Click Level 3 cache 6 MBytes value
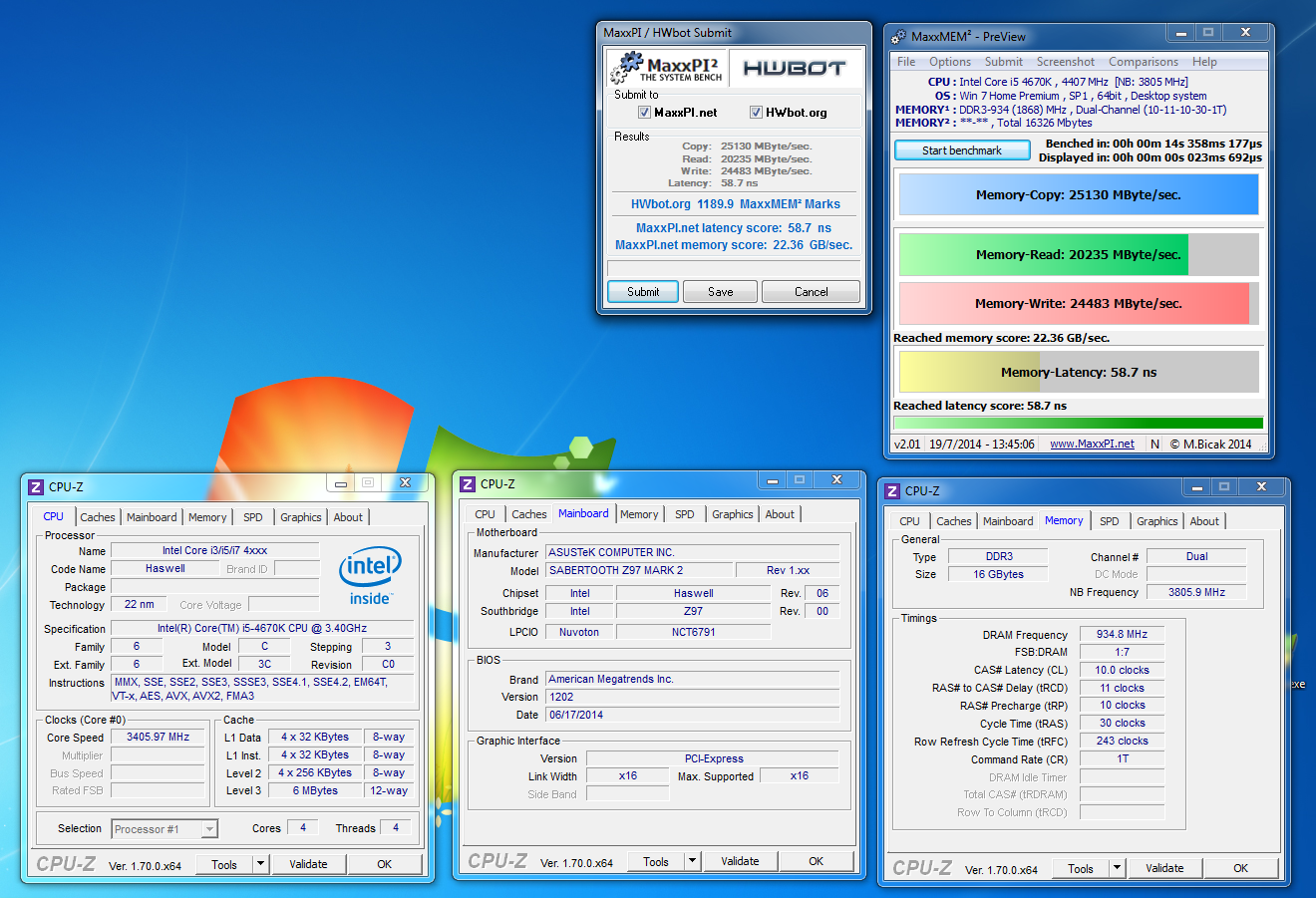Viewport: 1316px width, 898px height. click(315, 790)
